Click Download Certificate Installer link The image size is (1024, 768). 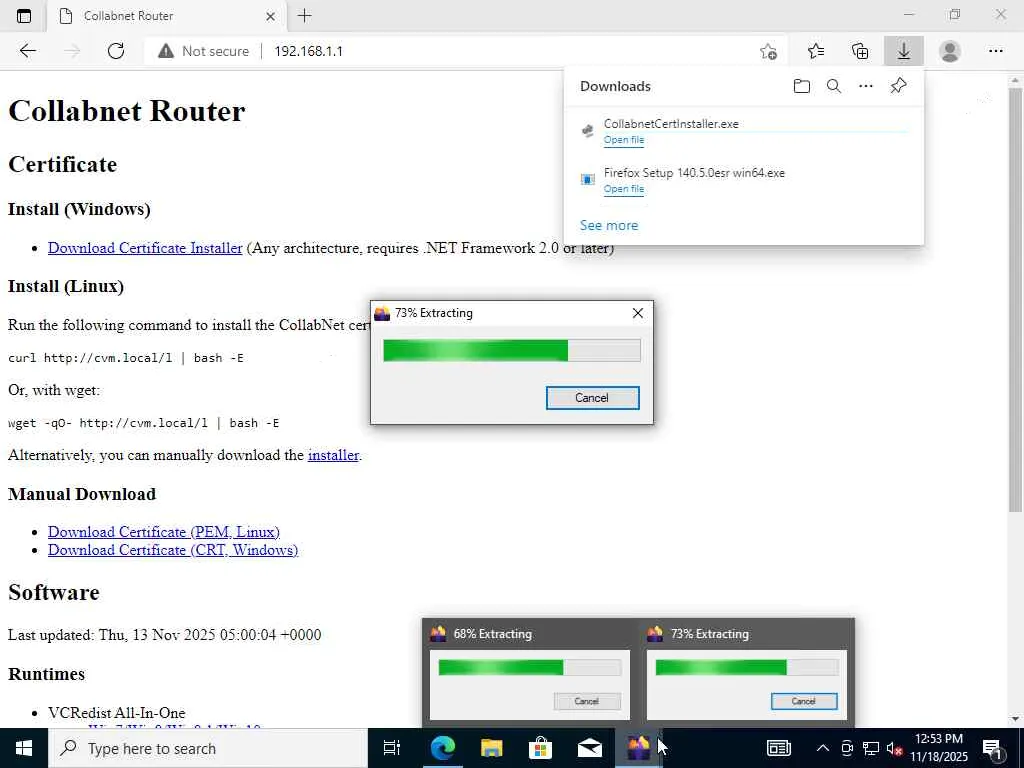pos(145,248)
